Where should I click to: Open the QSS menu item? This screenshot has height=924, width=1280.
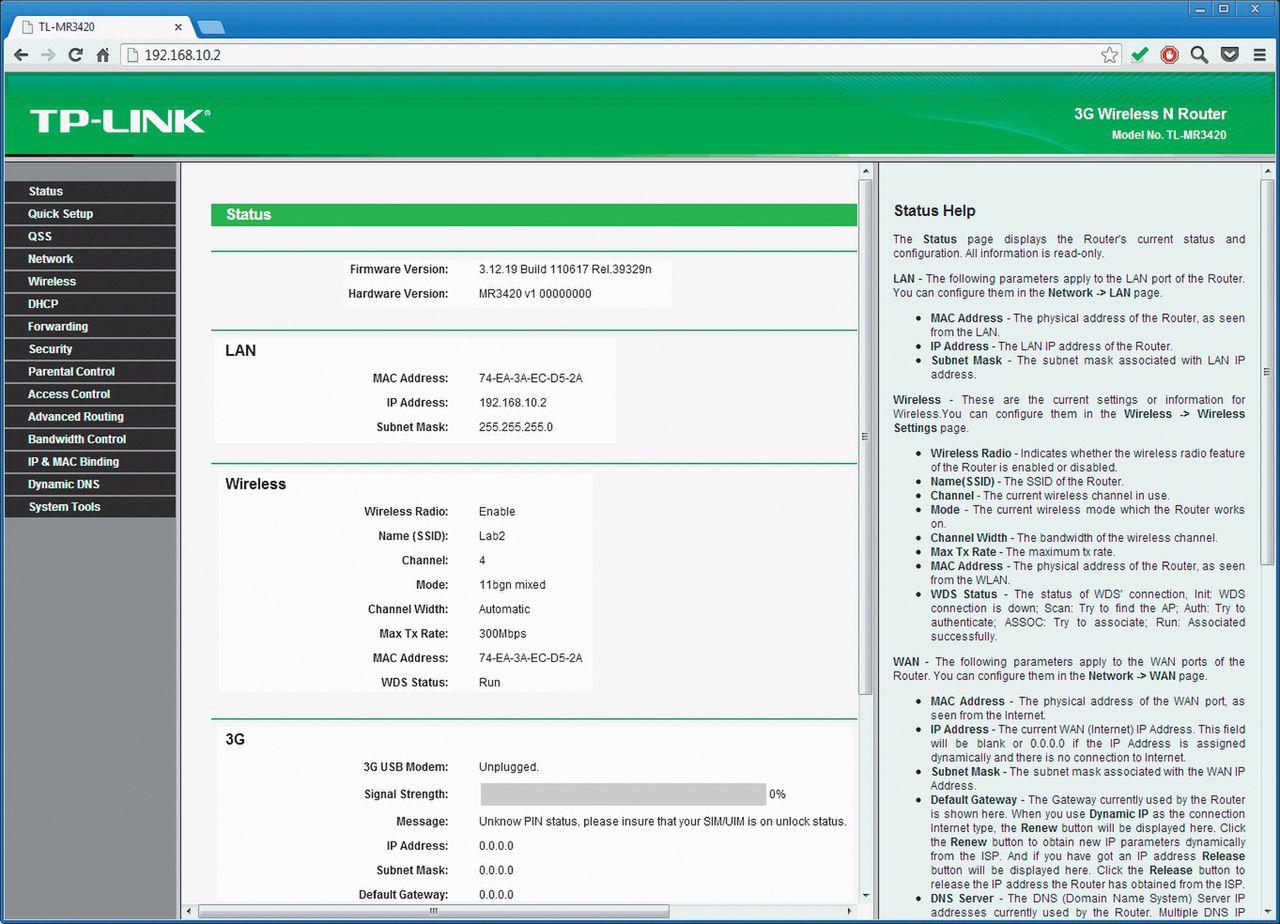tap(90, 236)
